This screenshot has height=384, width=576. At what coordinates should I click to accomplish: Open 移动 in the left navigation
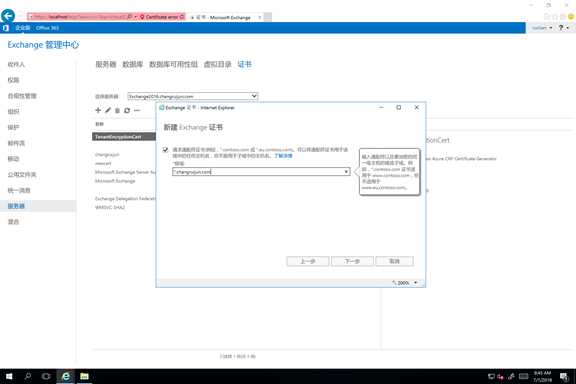(x=13, y=159)
